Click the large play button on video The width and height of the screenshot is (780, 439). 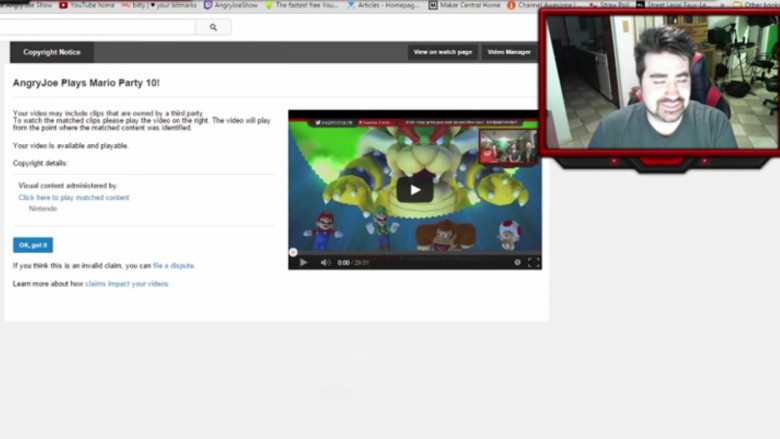coord(414,190)
